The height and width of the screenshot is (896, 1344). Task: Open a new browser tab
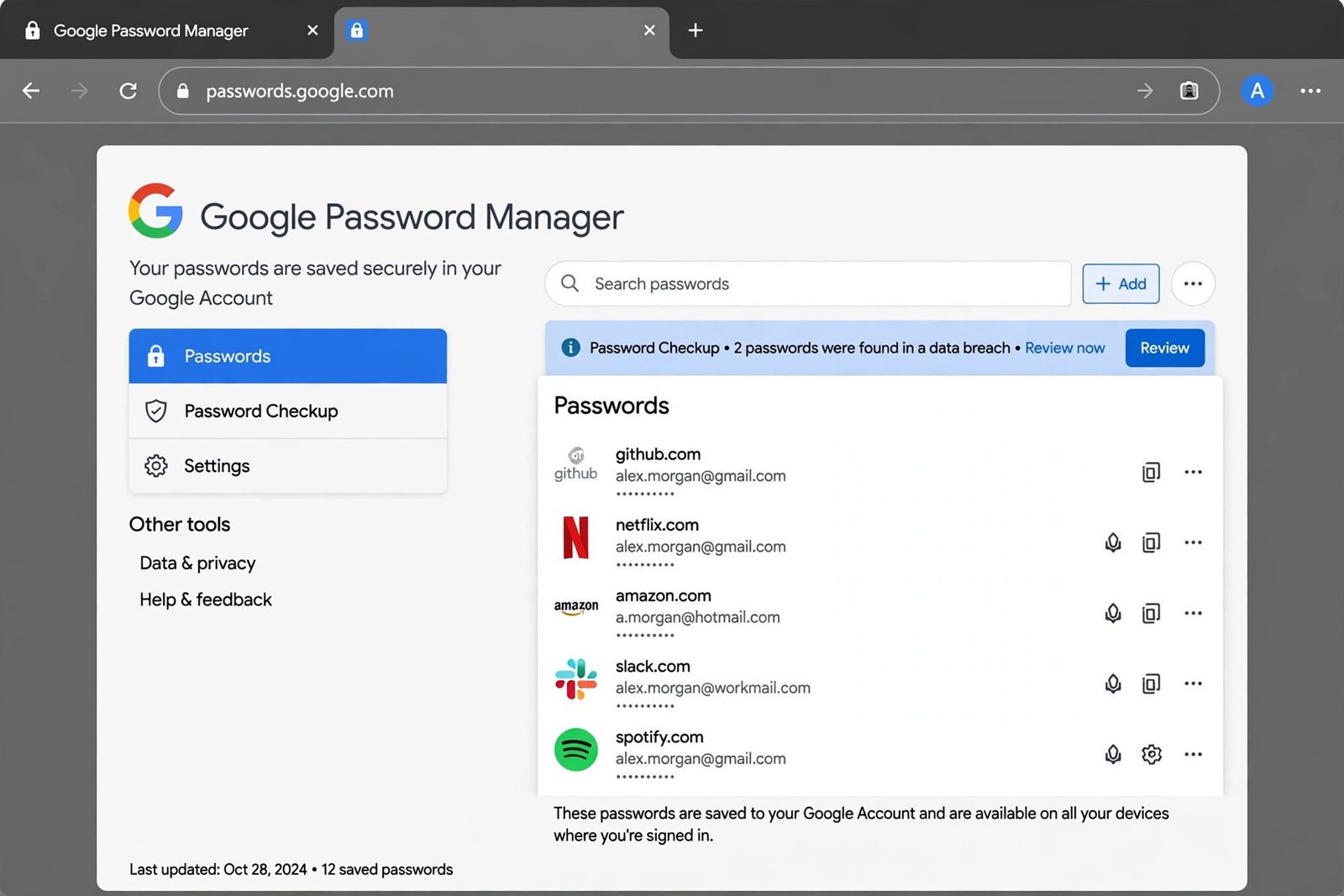pos(696,30)
